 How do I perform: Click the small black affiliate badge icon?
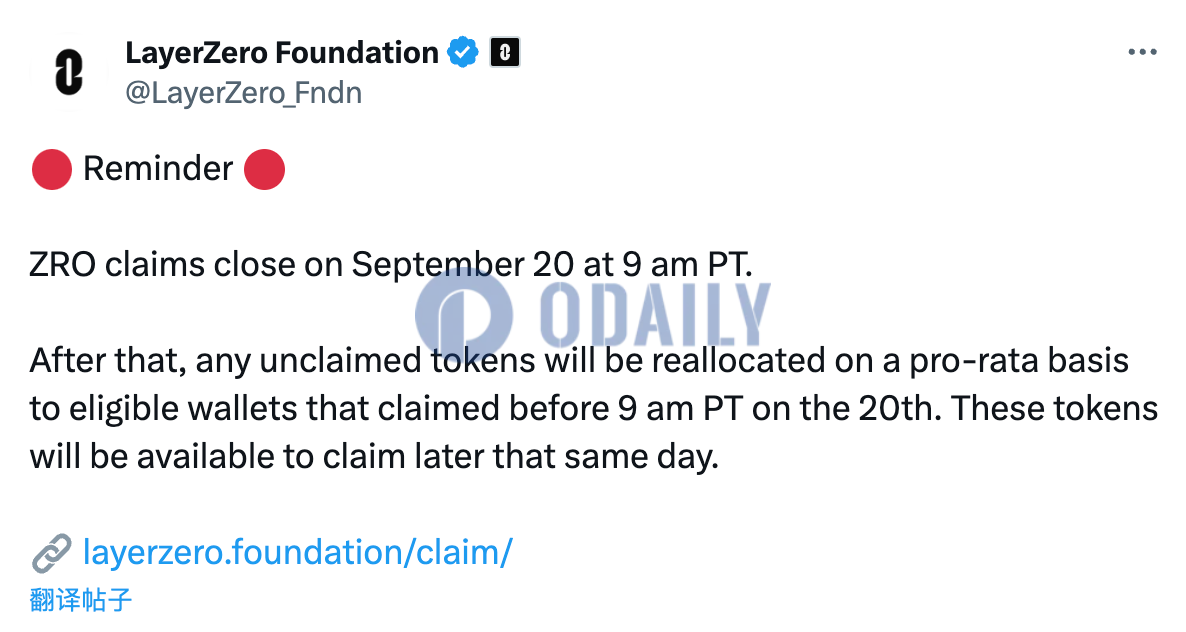click(x=505, y=53)
